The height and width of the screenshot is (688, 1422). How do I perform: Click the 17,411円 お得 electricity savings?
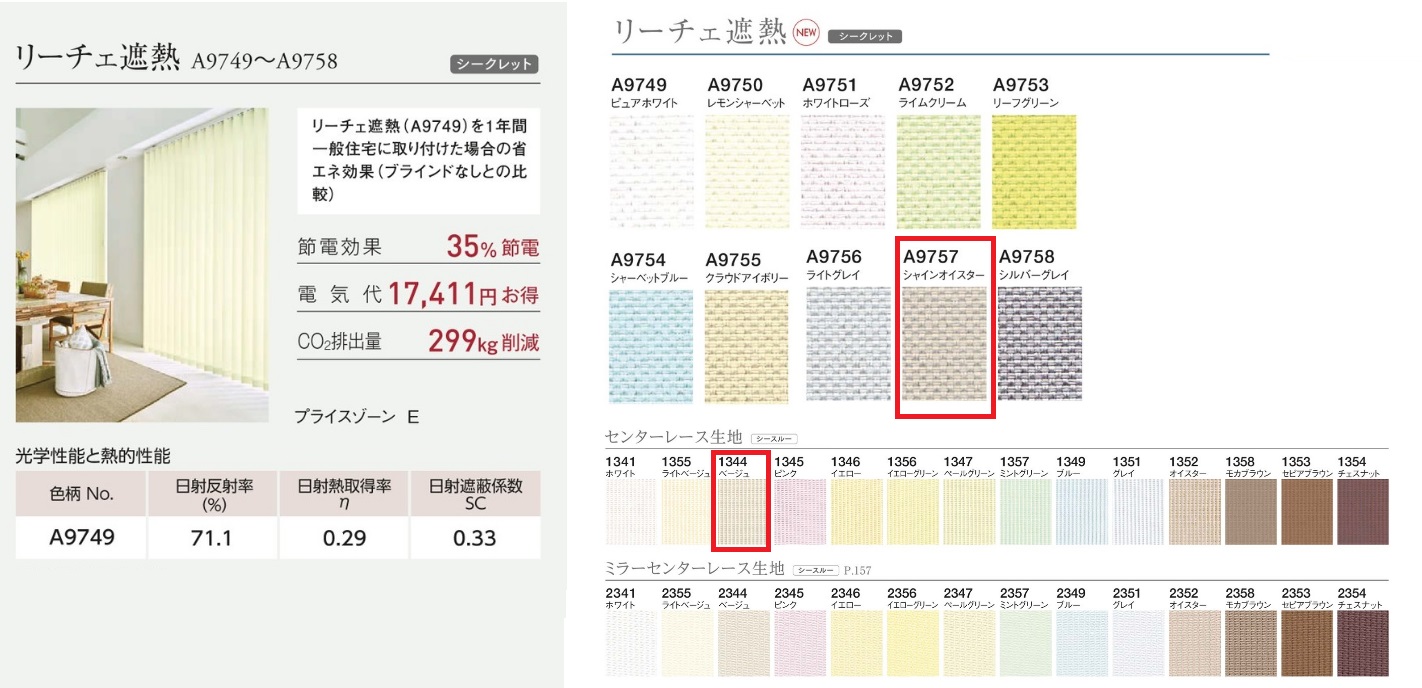point(463,294)
